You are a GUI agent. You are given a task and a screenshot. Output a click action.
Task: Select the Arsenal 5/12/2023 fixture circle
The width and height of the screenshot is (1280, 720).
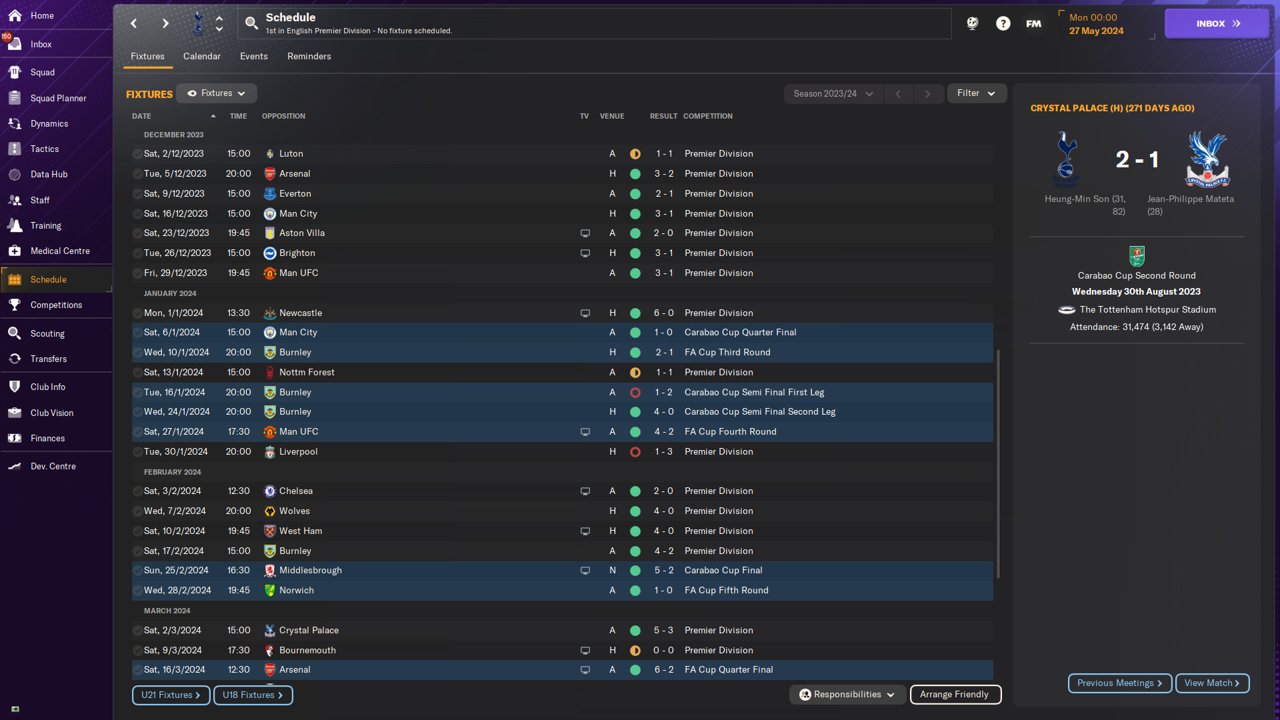pos(138,174)
